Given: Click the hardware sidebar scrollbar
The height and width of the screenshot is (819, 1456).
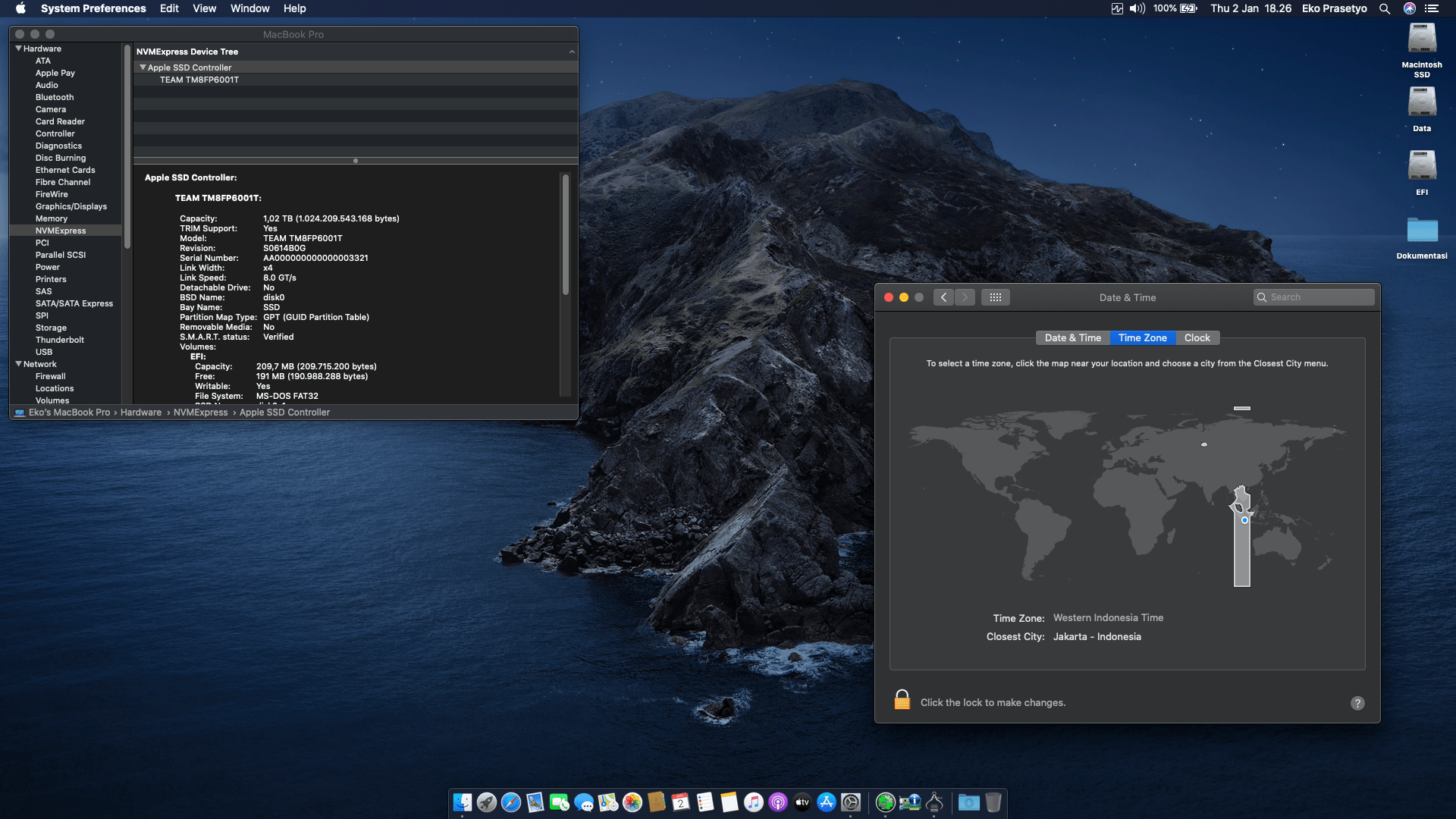Looking at the screenshot, I should pyautogui.click(x=127, y=148).
